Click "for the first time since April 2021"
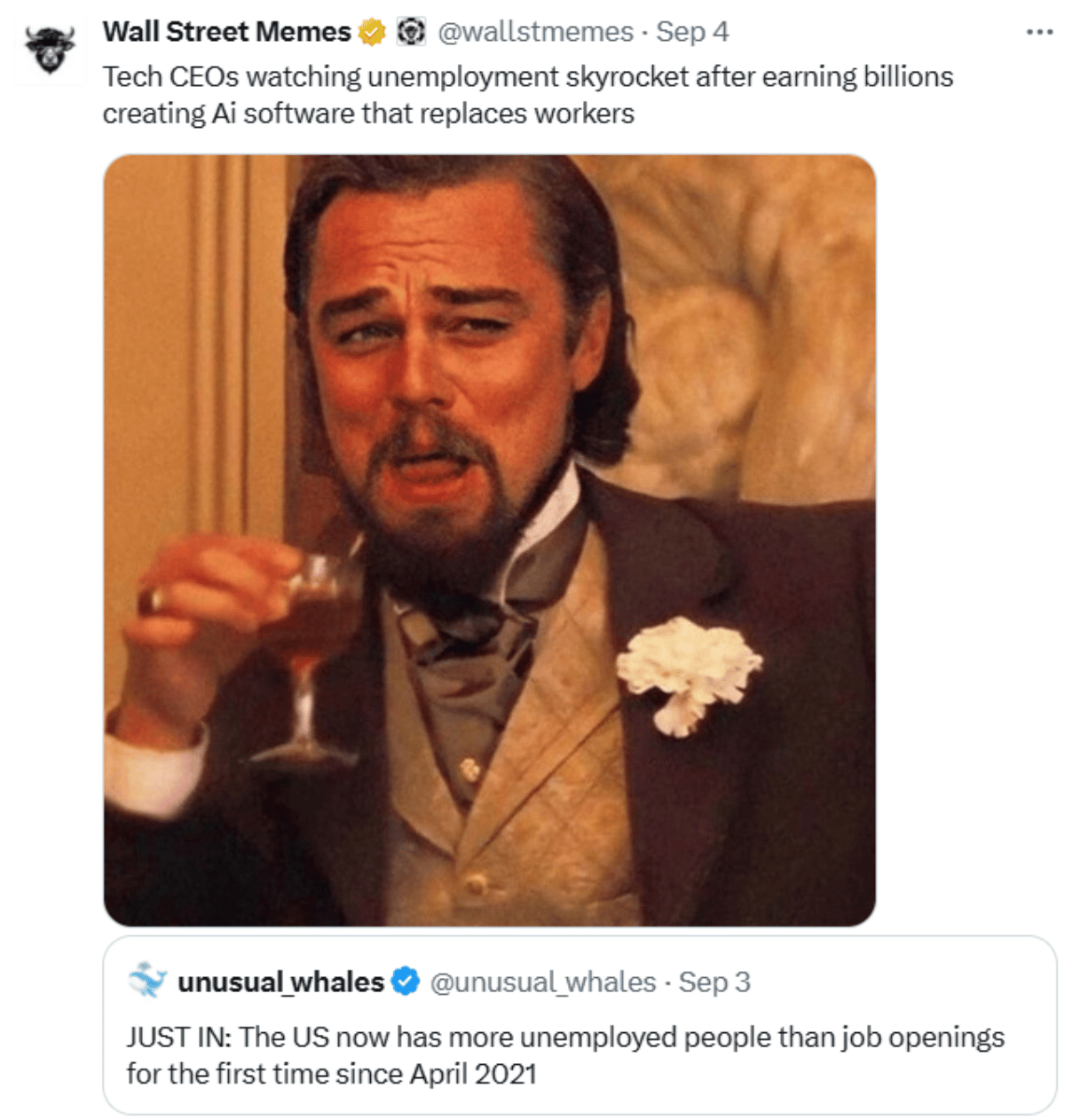1088x1120 pixels. click(332, 1074)
